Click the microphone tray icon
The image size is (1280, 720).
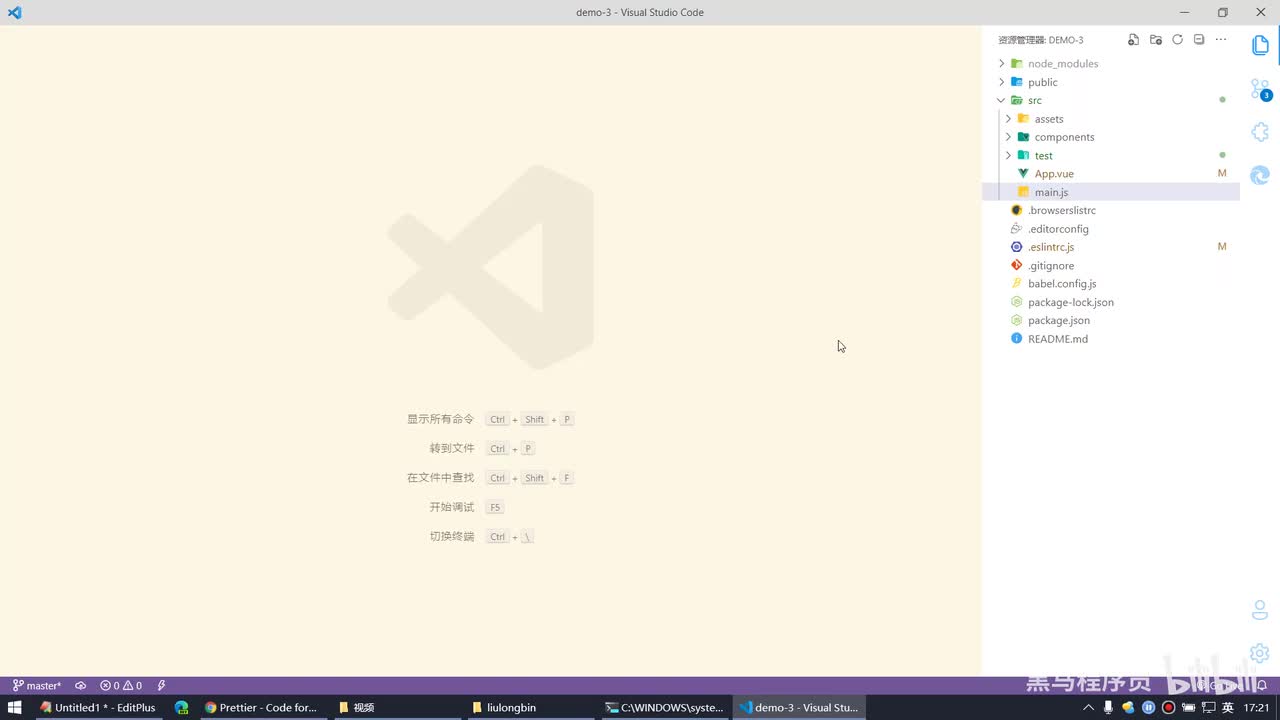tap(1108, 707)
